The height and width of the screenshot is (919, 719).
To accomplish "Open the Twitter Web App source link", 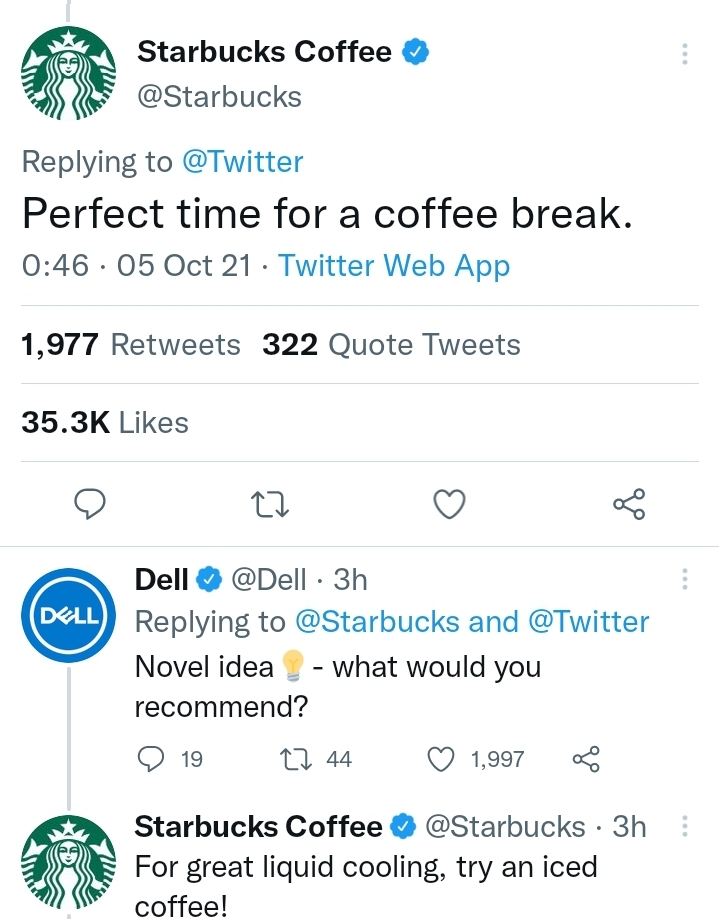I will point(394,266).
